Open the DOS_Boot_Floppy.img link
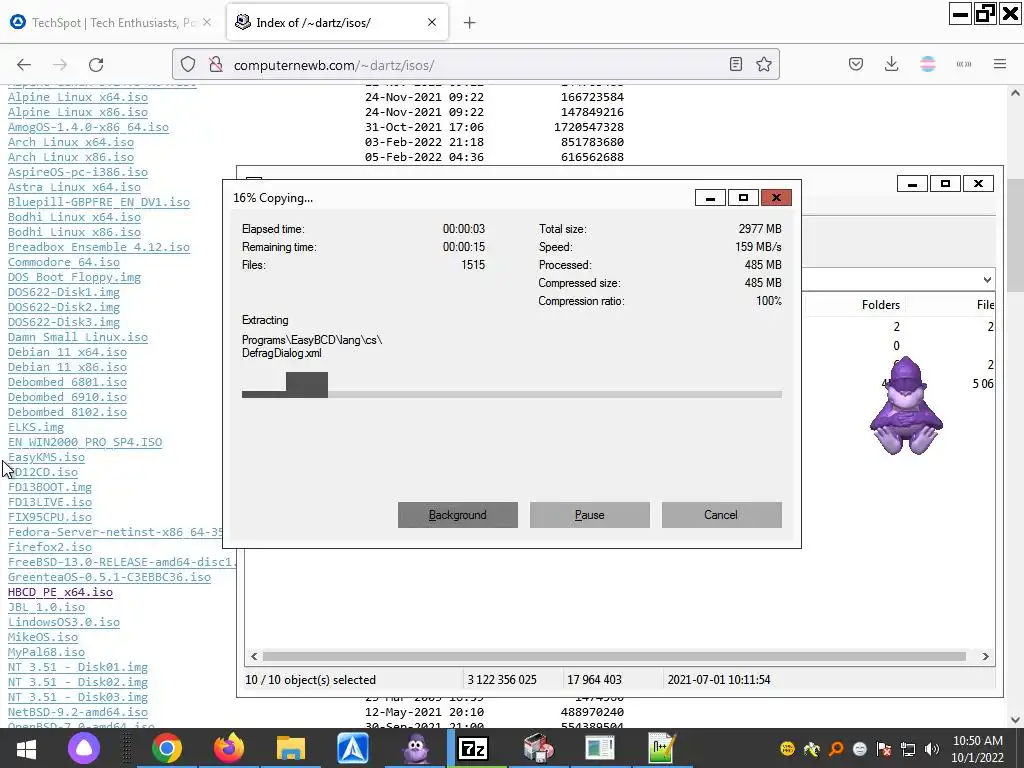The width and height of the screenshot is (1024, 768). 74,278
